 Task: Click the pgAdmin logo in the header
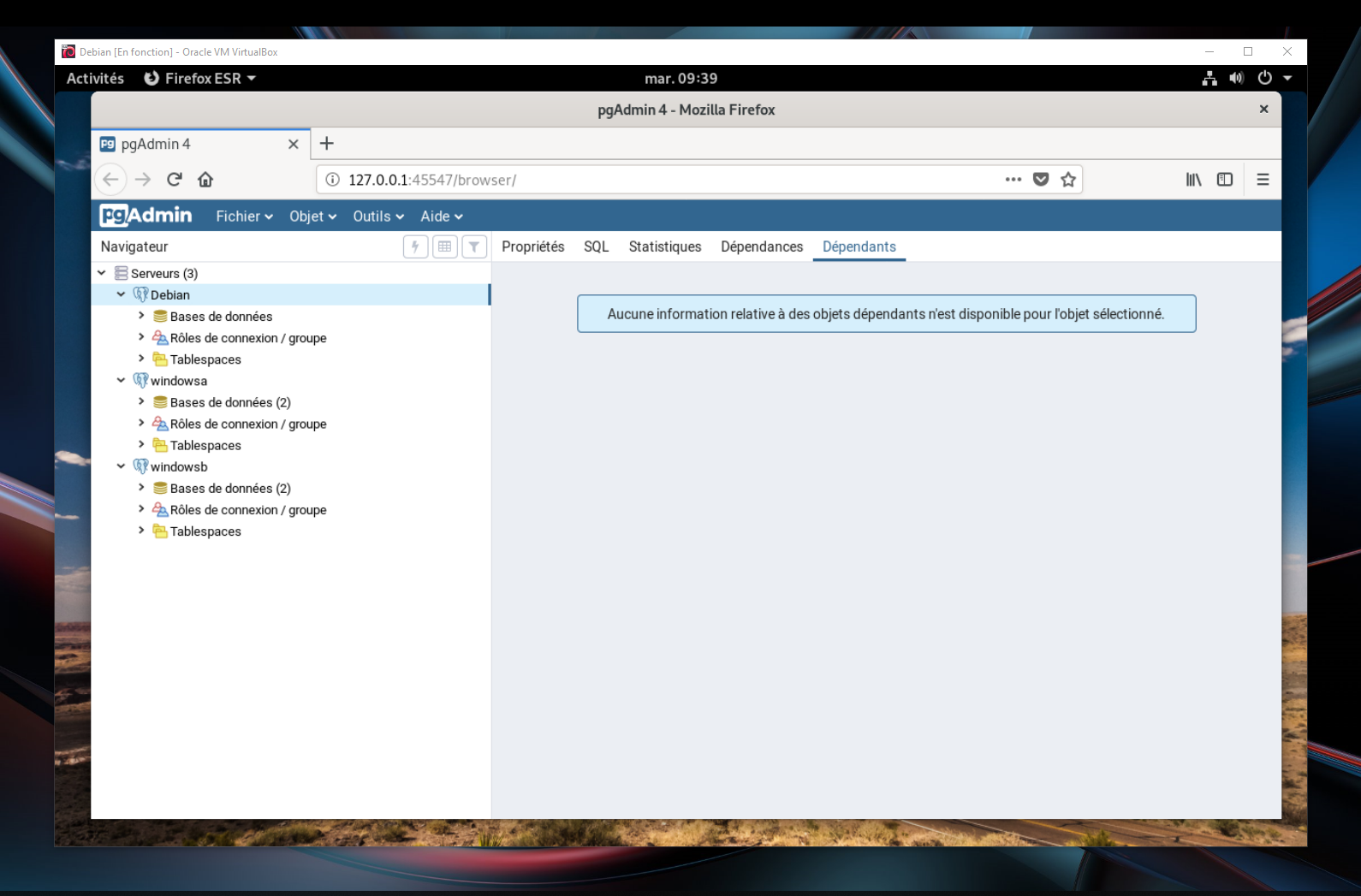click(x=146, y=216)
